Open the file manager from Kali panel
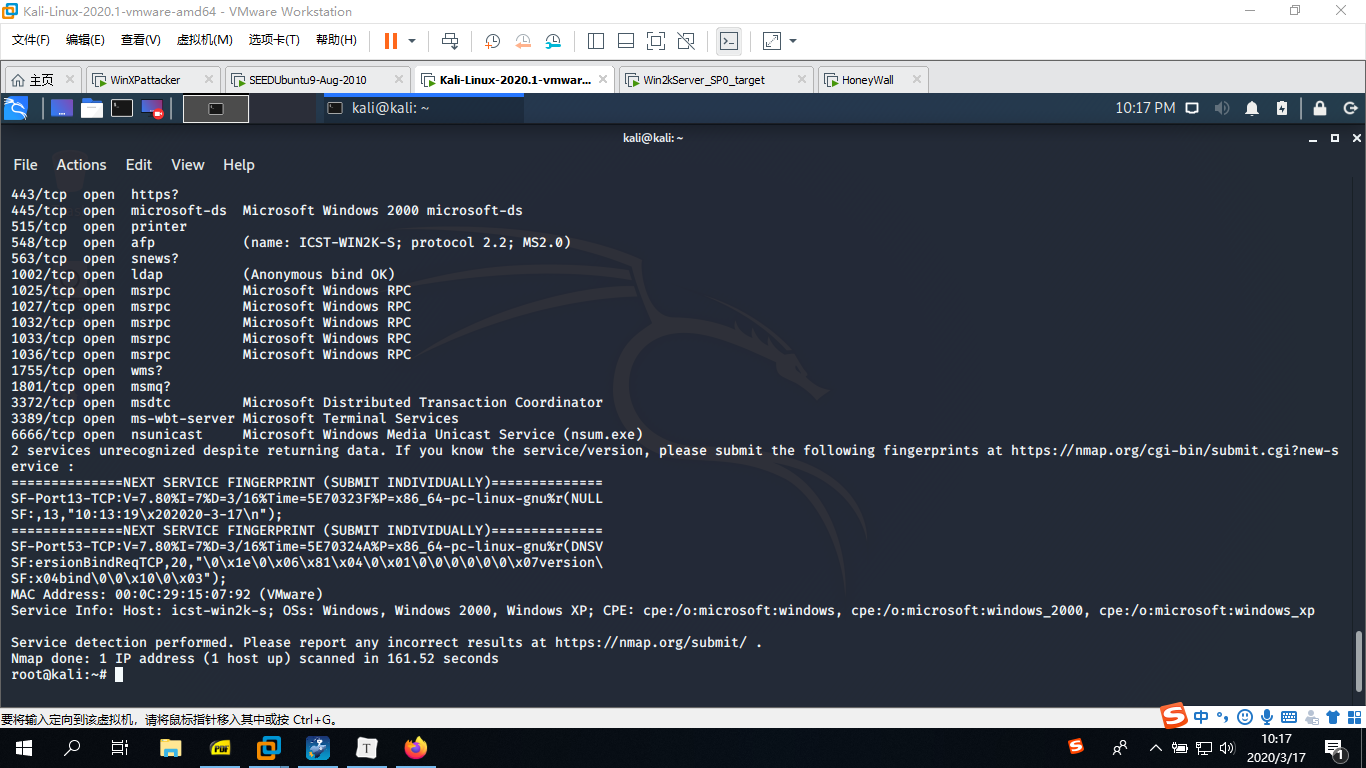This screenshot has width=1366, height=768. [x=92, y=108]
